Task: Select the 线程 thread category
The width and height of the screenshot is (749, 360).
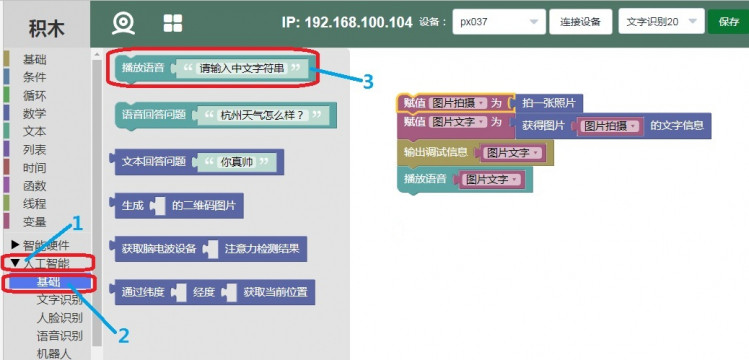Action: (35, 203)
